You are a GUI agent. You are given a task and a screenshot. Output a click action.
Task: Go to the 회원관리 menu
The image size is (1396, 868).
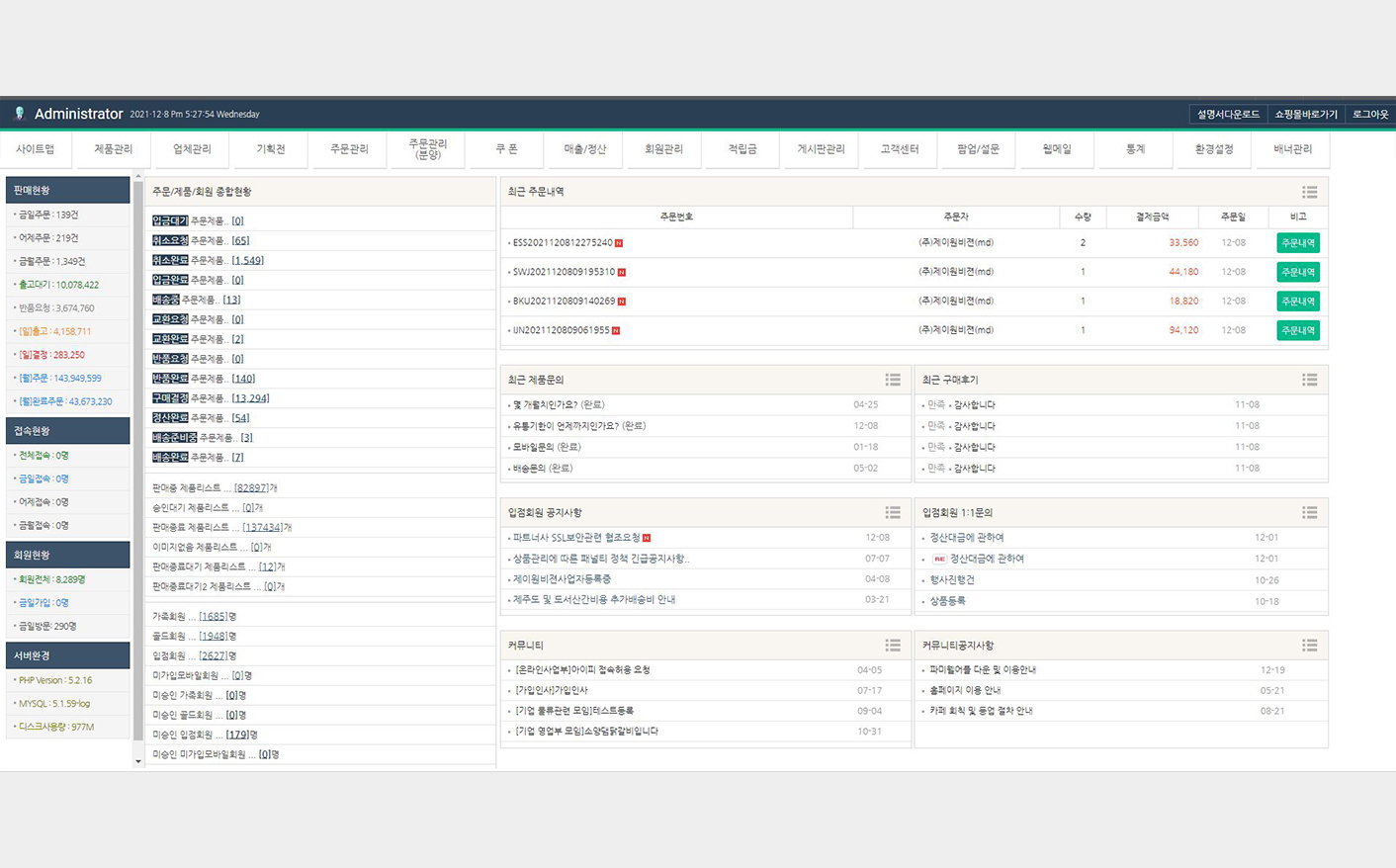pos(663,149)
